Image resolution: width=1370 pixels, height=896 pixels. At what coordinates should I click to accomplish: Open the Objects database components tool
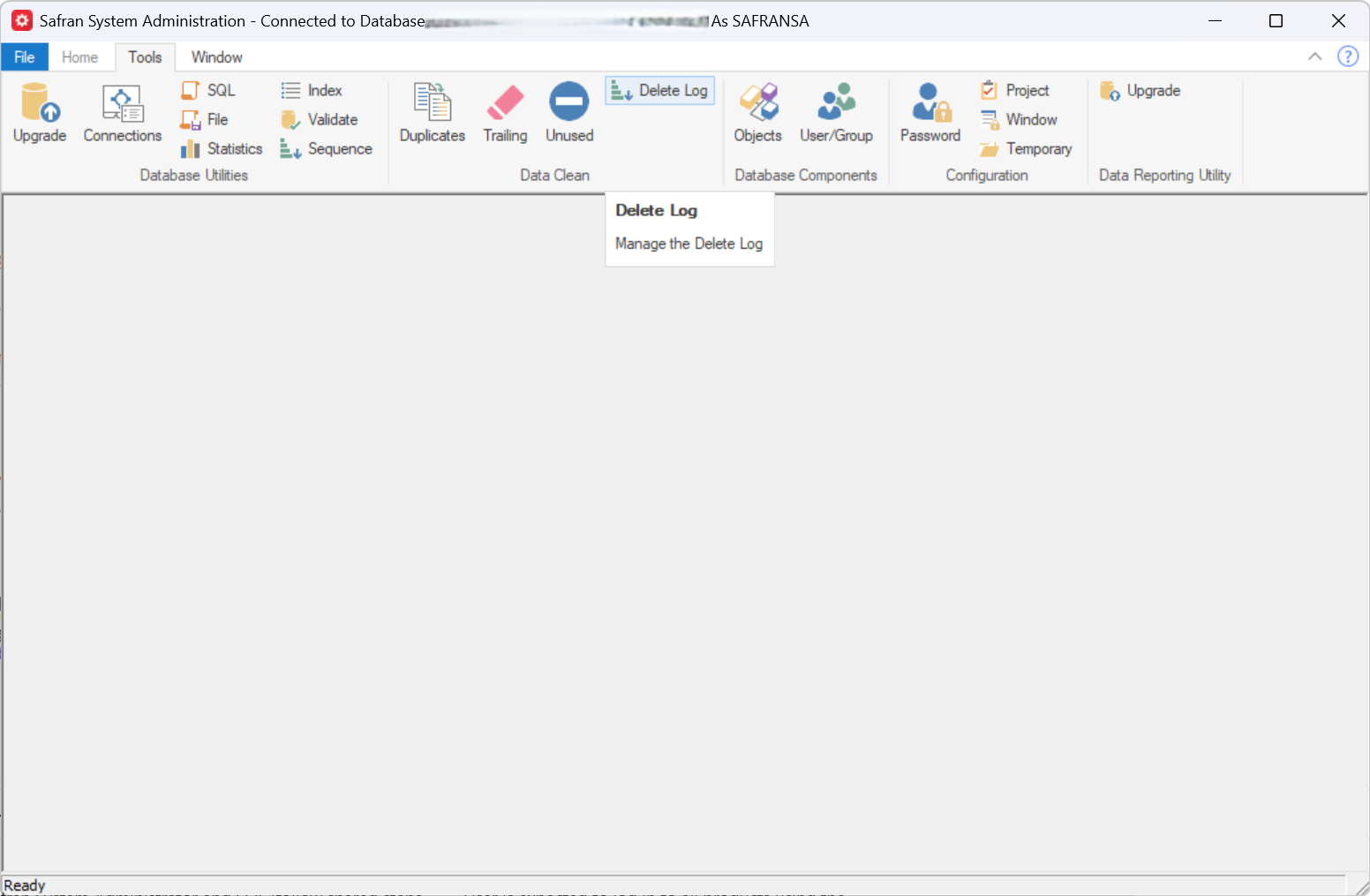point(757,112)
